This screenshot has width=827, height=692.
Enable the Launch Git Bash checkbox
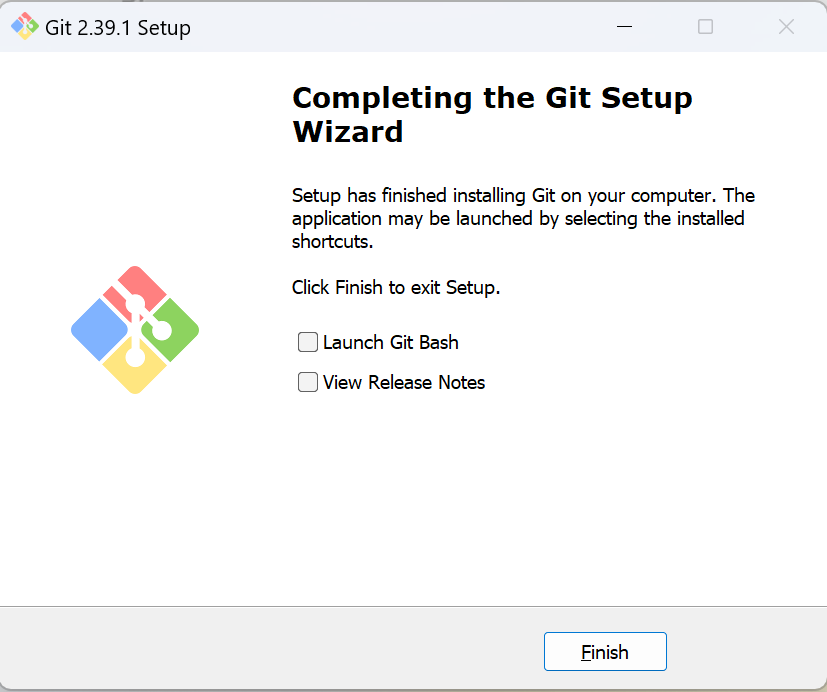pyautogui.click(x=308, y=342)
